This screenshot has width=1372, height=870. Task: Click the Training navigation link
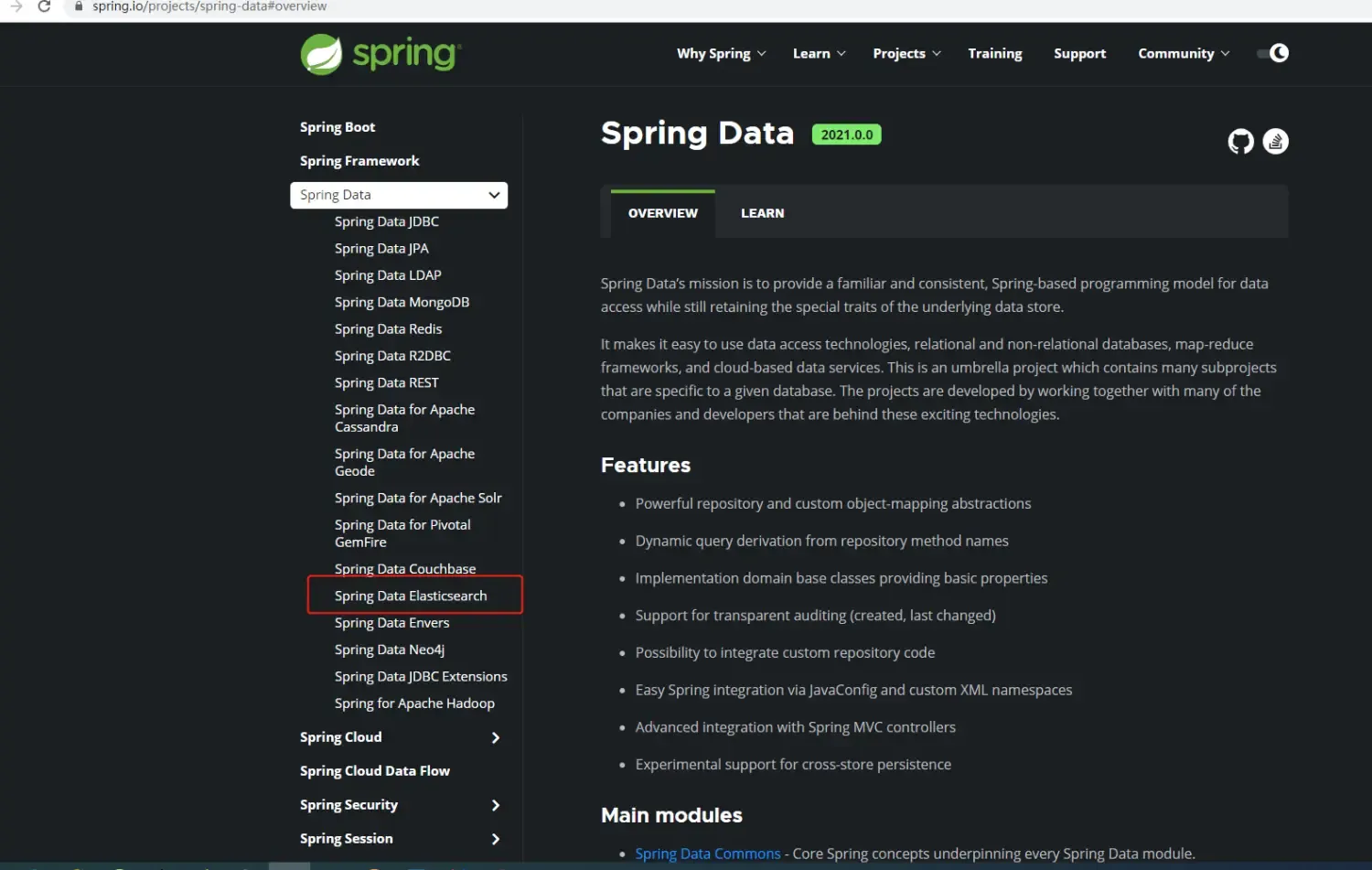994,54
